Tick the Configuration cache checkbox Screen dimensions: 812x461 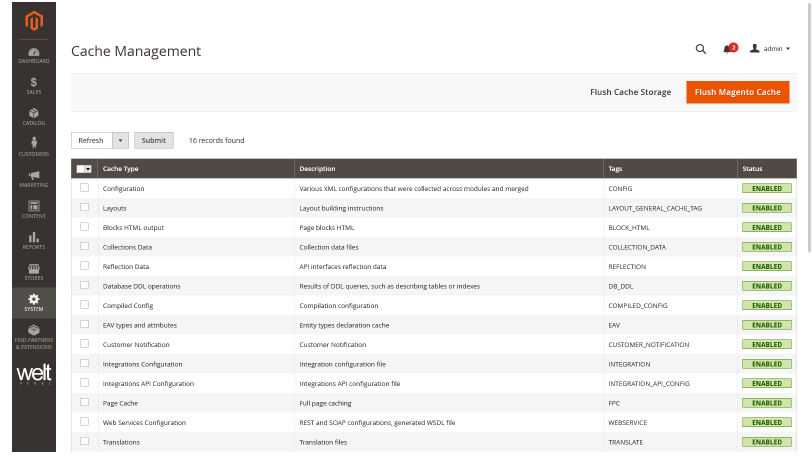click(84, 188)
